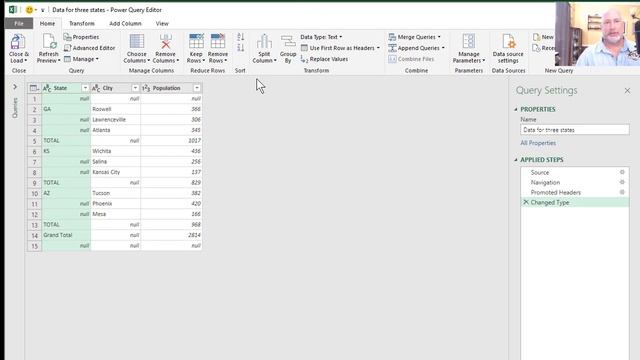Close the Query Settings pane
The width and height of the screenshot is (640, 360).
pos(627,91)
